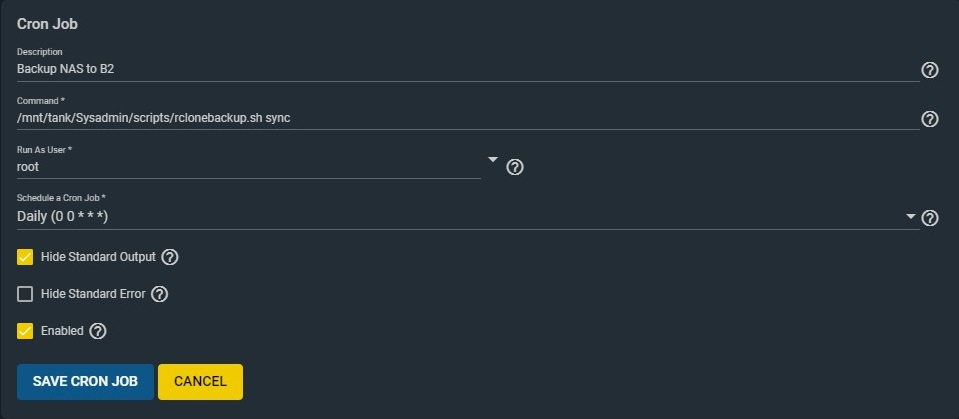Click the Enabled label text
Screen dimensions: 959x419
(62, 331)
